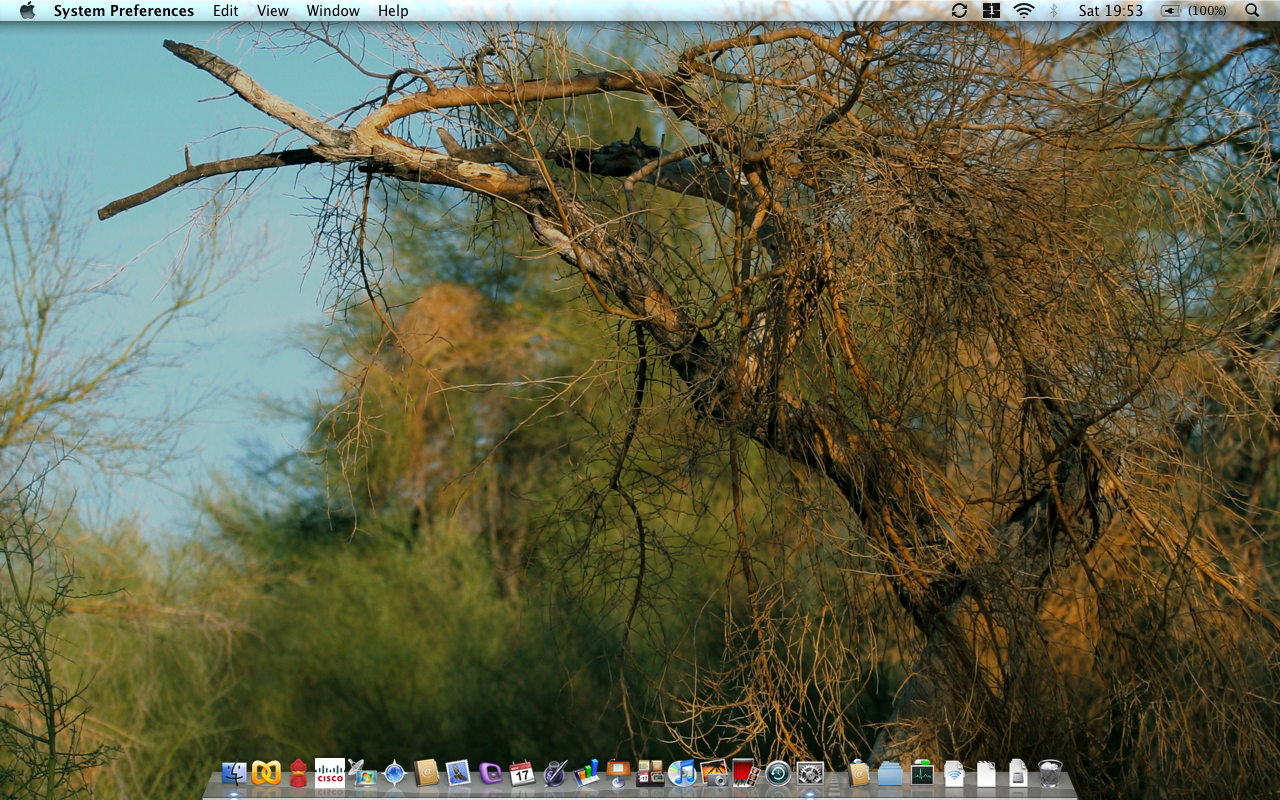Launch the blue compass globe app
The height and width of the screenshot is (800, 1280).
point(394,773)
